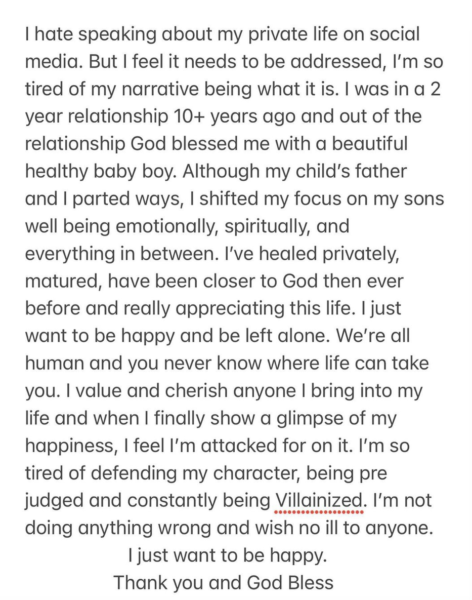Screen dimensions: 472x600
Task: Click the word matured
Action: tap(64, 281)
